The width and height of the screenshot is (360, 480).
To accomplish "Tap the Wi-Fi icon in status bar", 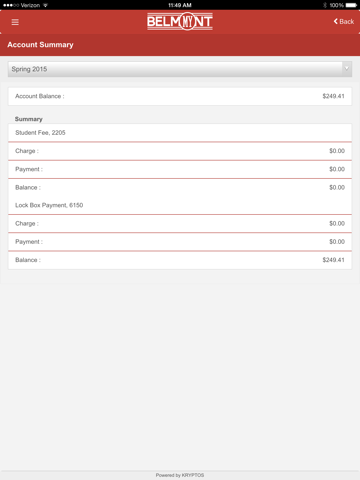I will click(45, 5).
